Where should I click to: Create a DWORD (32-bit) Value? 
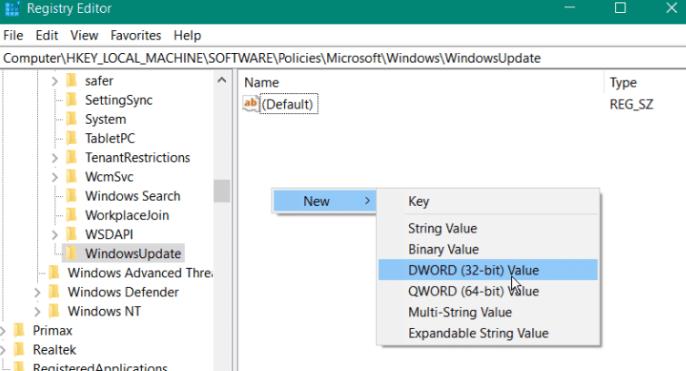(488, 270)
